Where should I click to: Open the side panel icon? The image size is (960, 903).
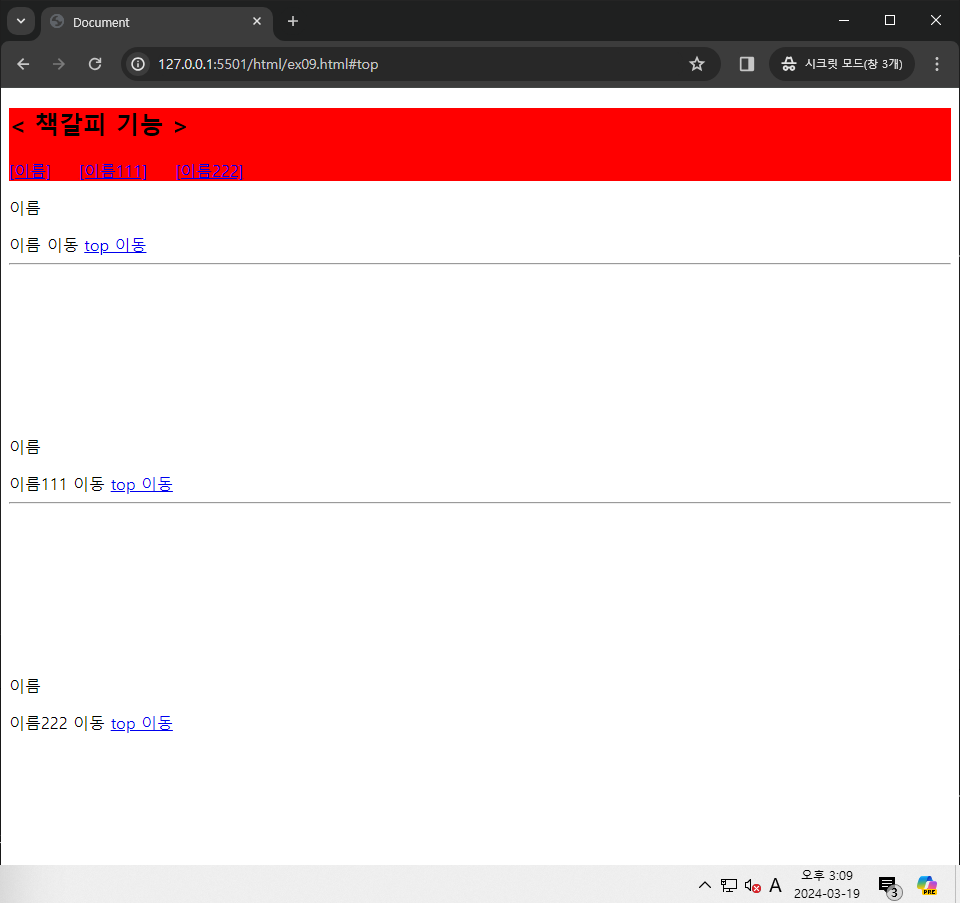coord(746,64)
